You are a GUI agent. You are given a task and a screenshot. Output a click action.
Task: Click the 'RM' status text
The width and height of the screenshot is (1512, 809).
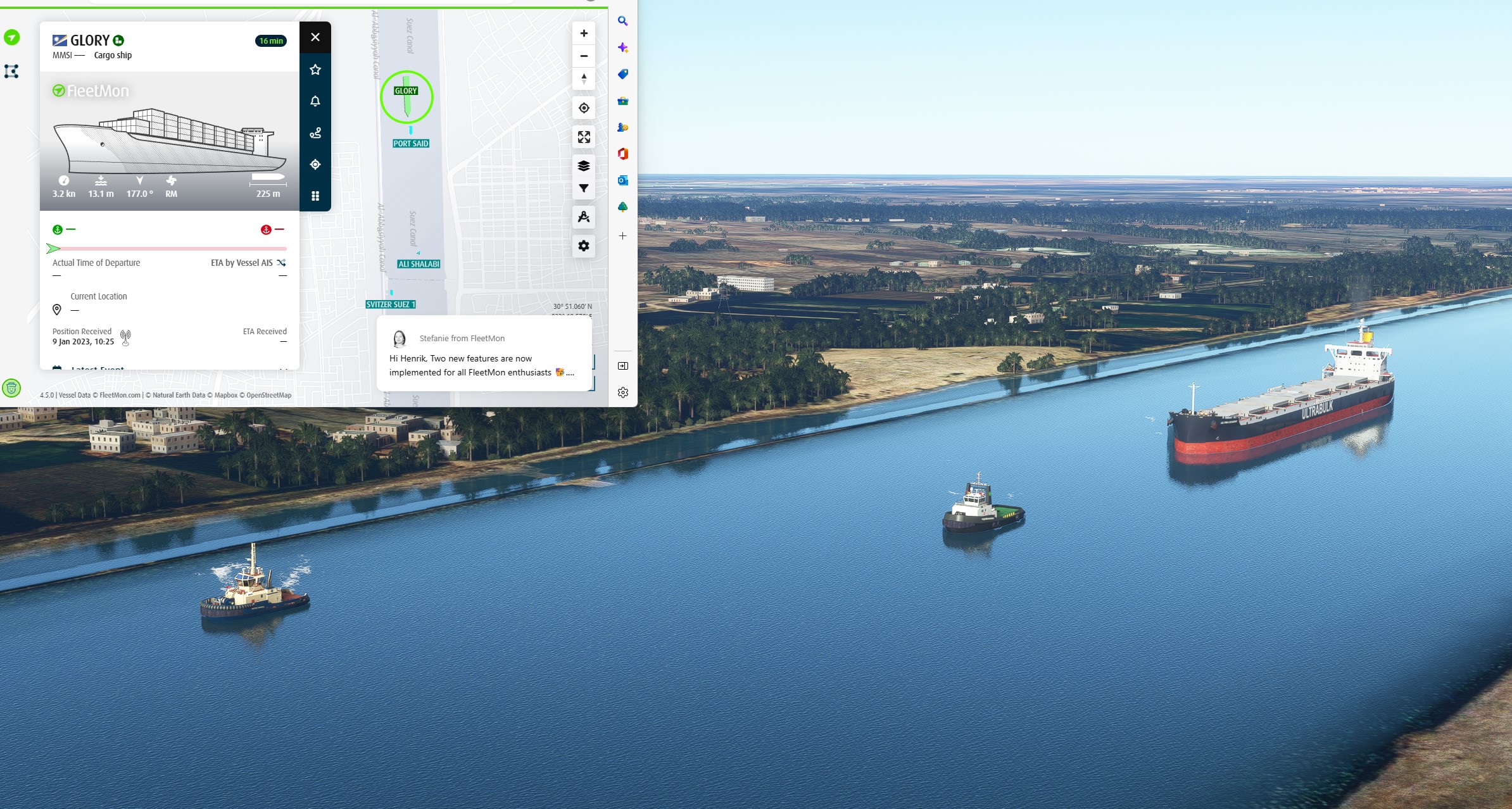coord(172,194)
